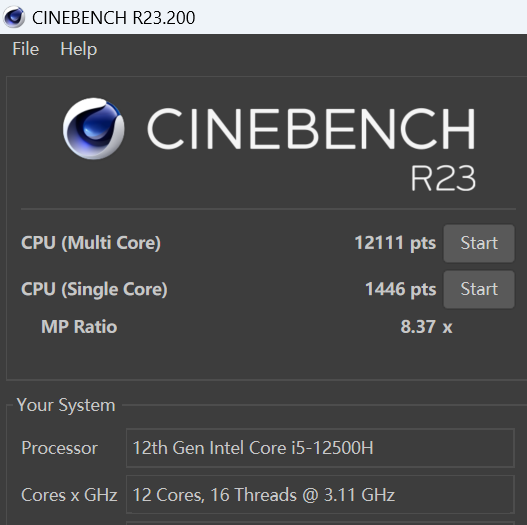The image size is (527, 525).
Task: Click the Processor label
Action: click(x=59, y=448)
